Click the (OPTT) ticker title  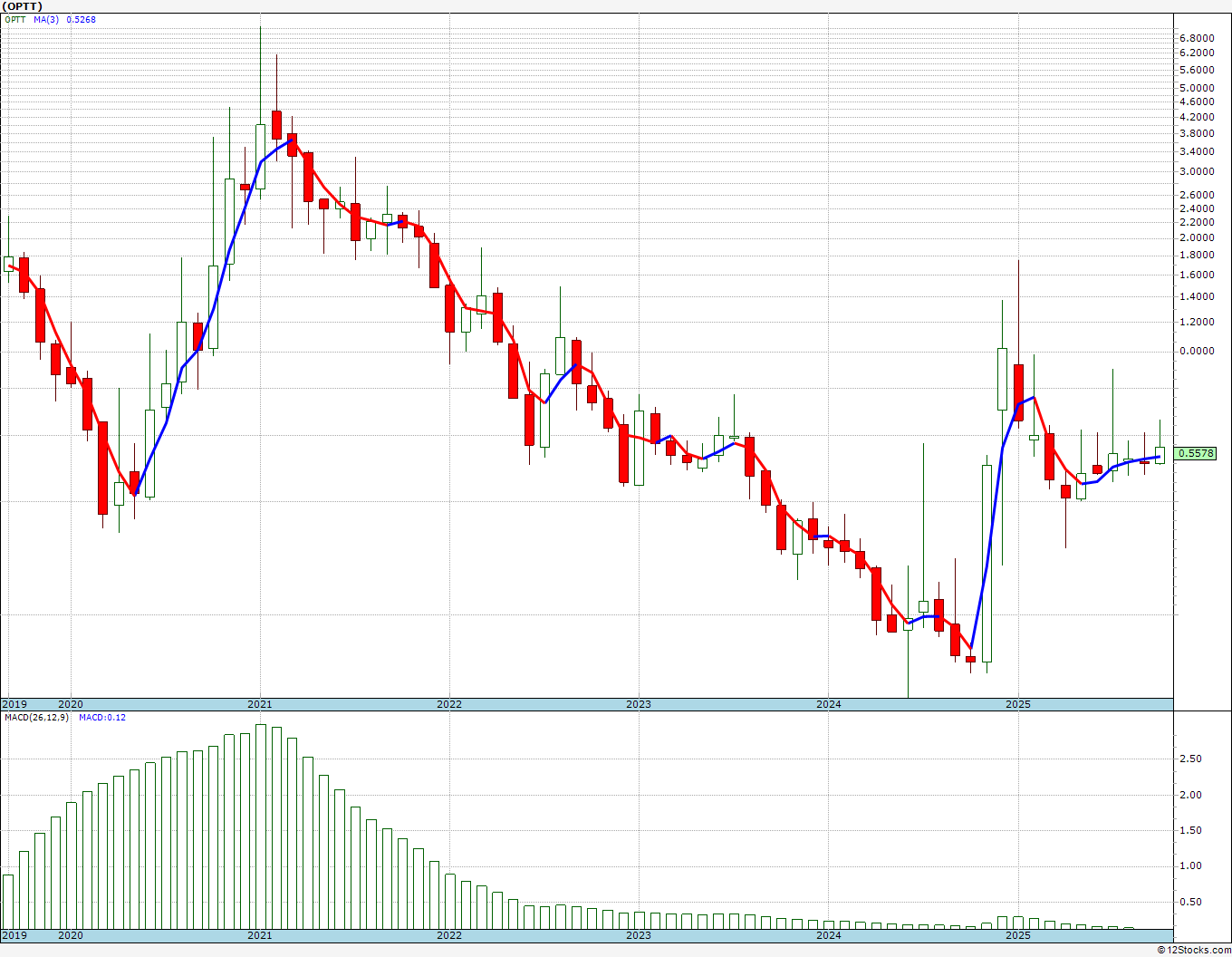(22, 6)
